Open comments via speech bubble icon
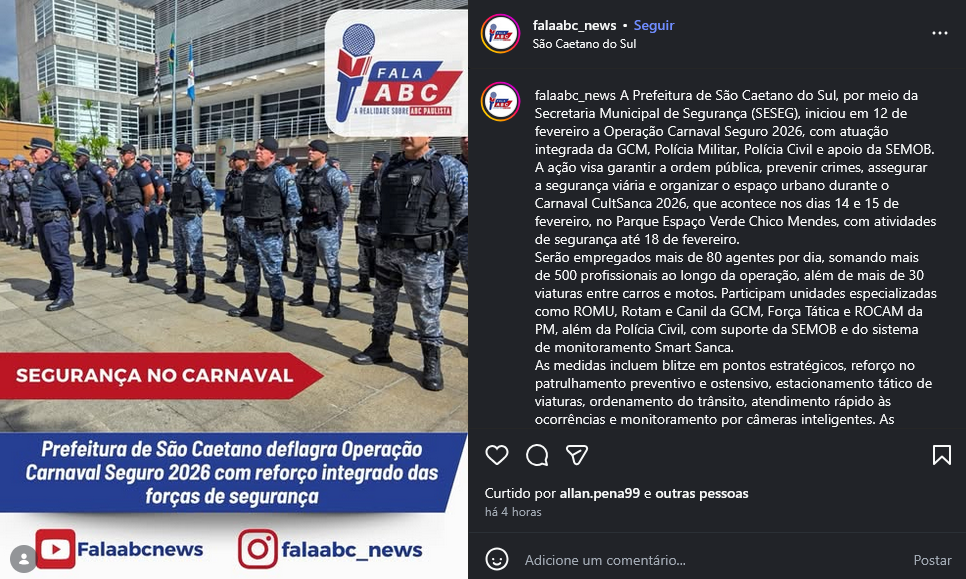The height and width of the screenshot is (579, 966). coord(537,455)
